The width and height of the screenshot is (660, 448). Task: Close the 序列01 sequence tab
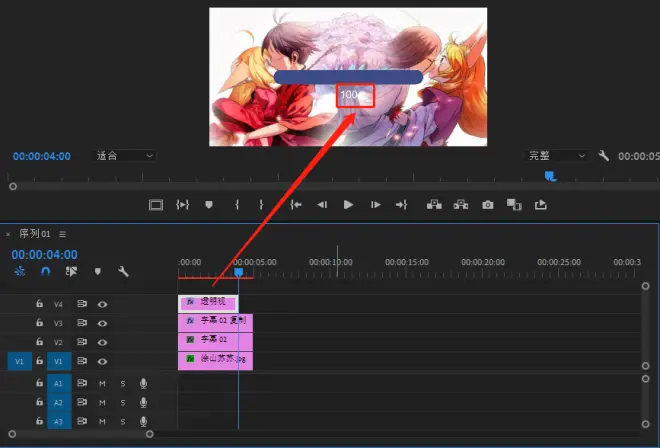coord(8,234)
